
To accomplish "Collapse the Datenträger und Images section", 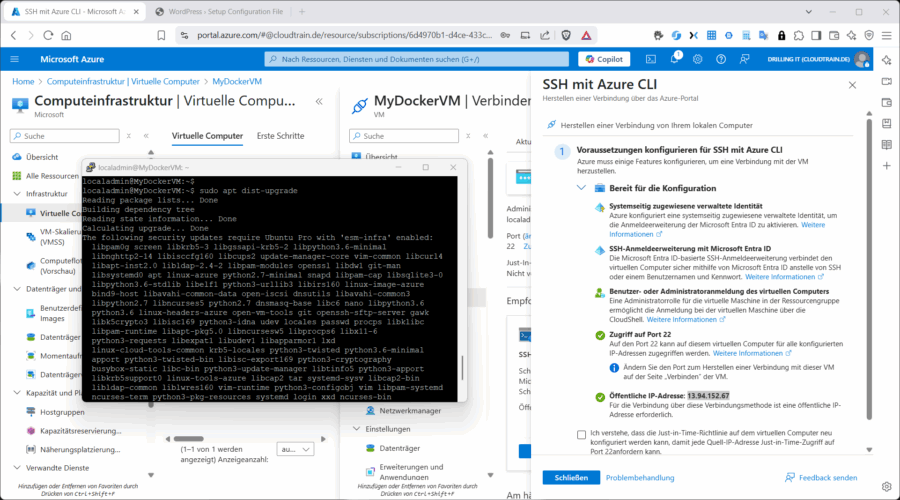I will click(x=17, y=289).
